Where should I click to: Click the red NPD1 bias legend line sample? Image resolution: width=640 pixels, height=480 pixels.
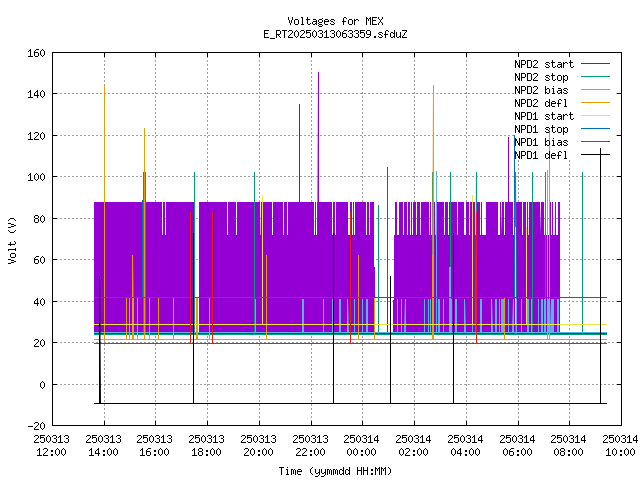click(595, 142)
